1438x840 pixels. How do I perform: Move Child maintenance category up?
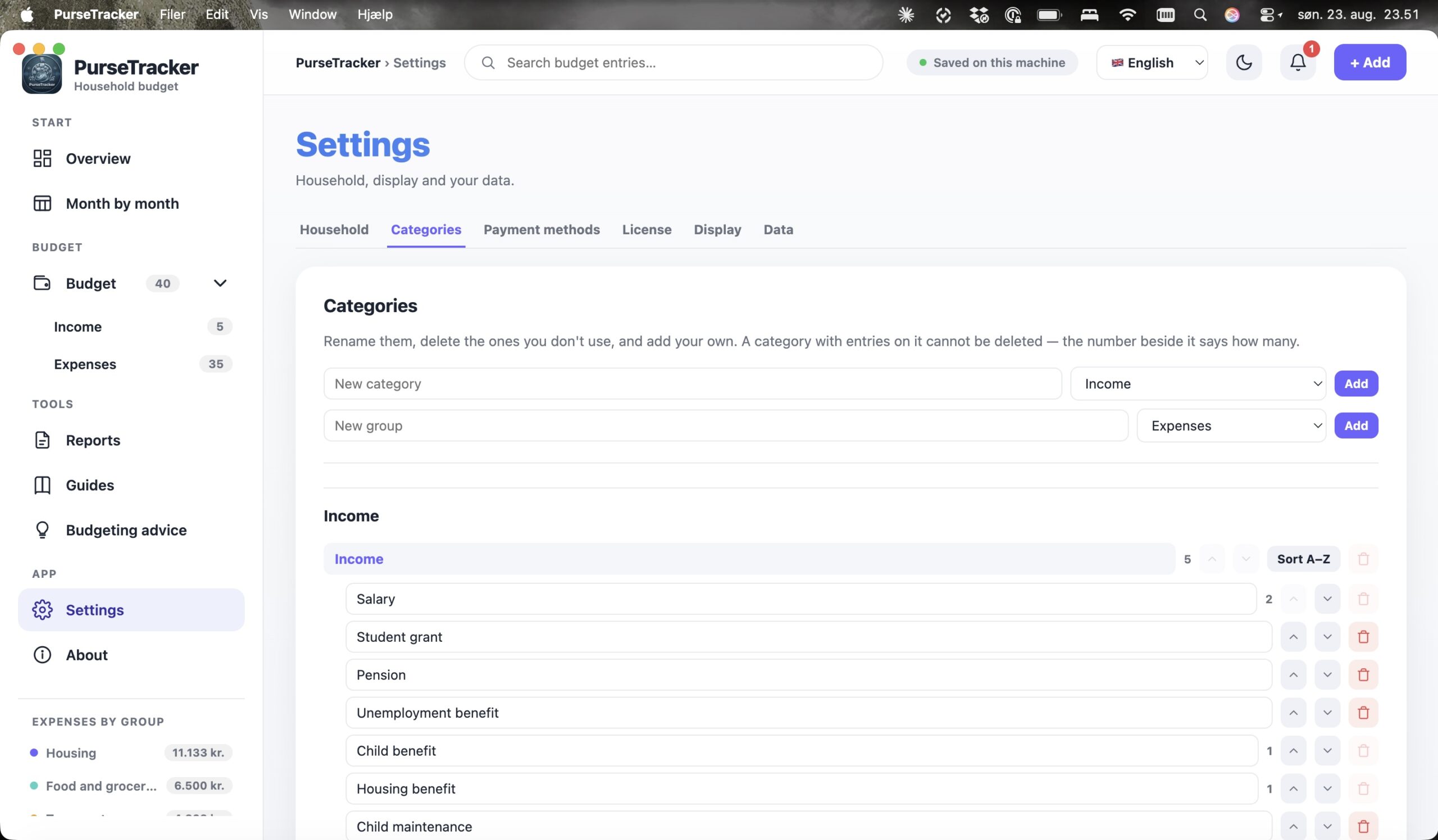(x=1293, y=827)
